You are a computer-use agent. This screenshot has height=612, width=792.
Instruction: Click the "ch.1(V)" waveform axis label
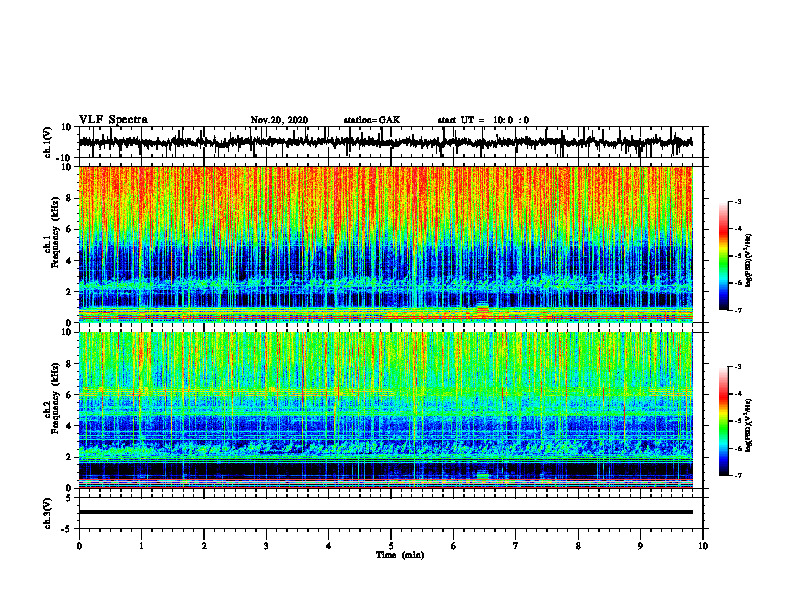tap(48, 142)
